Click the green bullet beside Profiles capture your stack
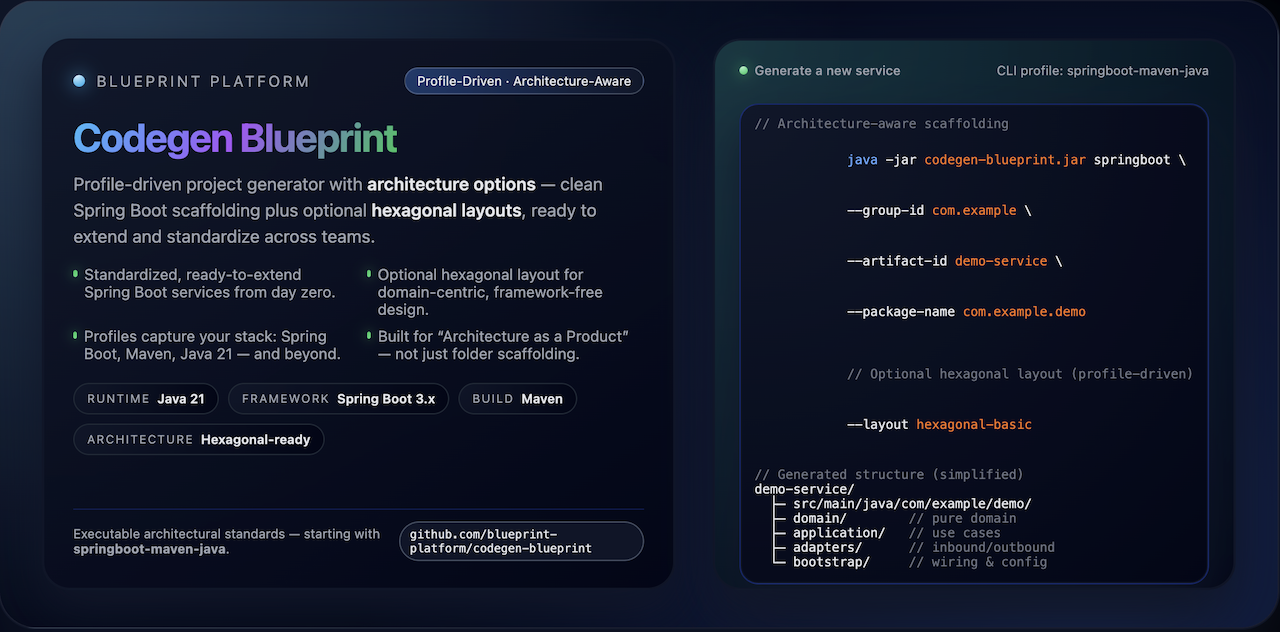 pyautogui.click(x=75, y=333)
